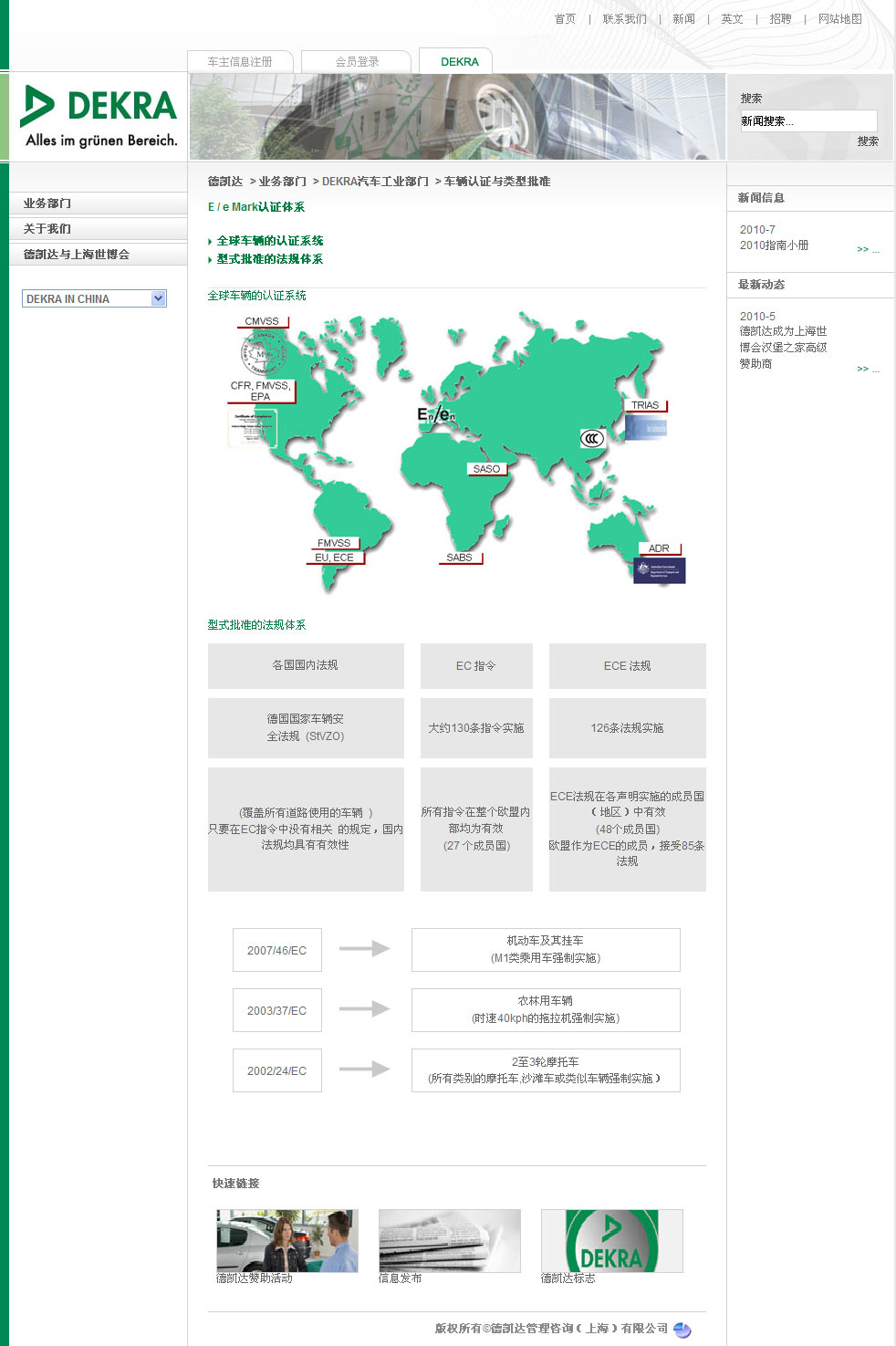Switch to 会员登录 tab
This screenshot has width=896, height=1346.
click(x=357, y=61)
